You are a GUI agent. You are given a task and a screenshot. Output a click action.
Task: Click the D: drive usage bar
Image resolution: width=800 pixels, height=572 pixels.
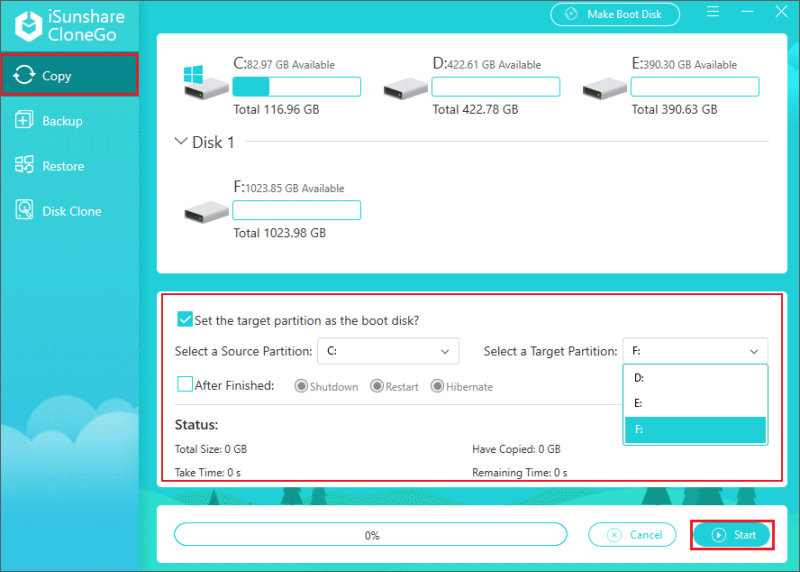tap(495, 87)
